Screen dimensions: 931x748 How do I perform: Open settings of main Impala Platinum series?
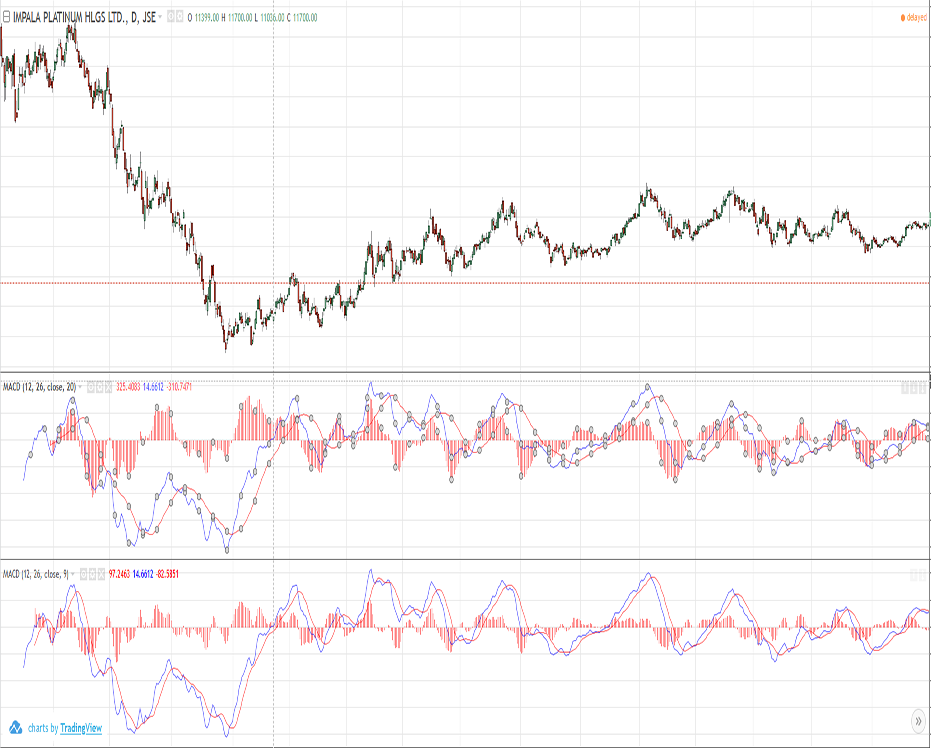point(179,17)
